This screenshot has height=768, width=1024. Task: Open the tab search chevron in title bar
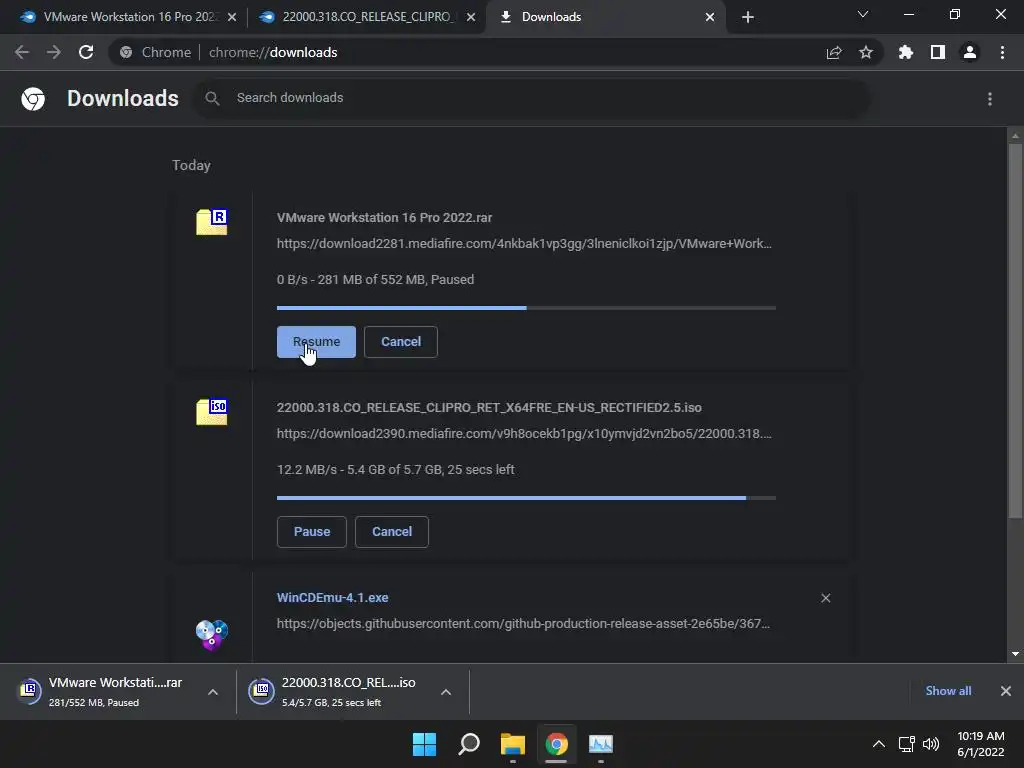863,14
